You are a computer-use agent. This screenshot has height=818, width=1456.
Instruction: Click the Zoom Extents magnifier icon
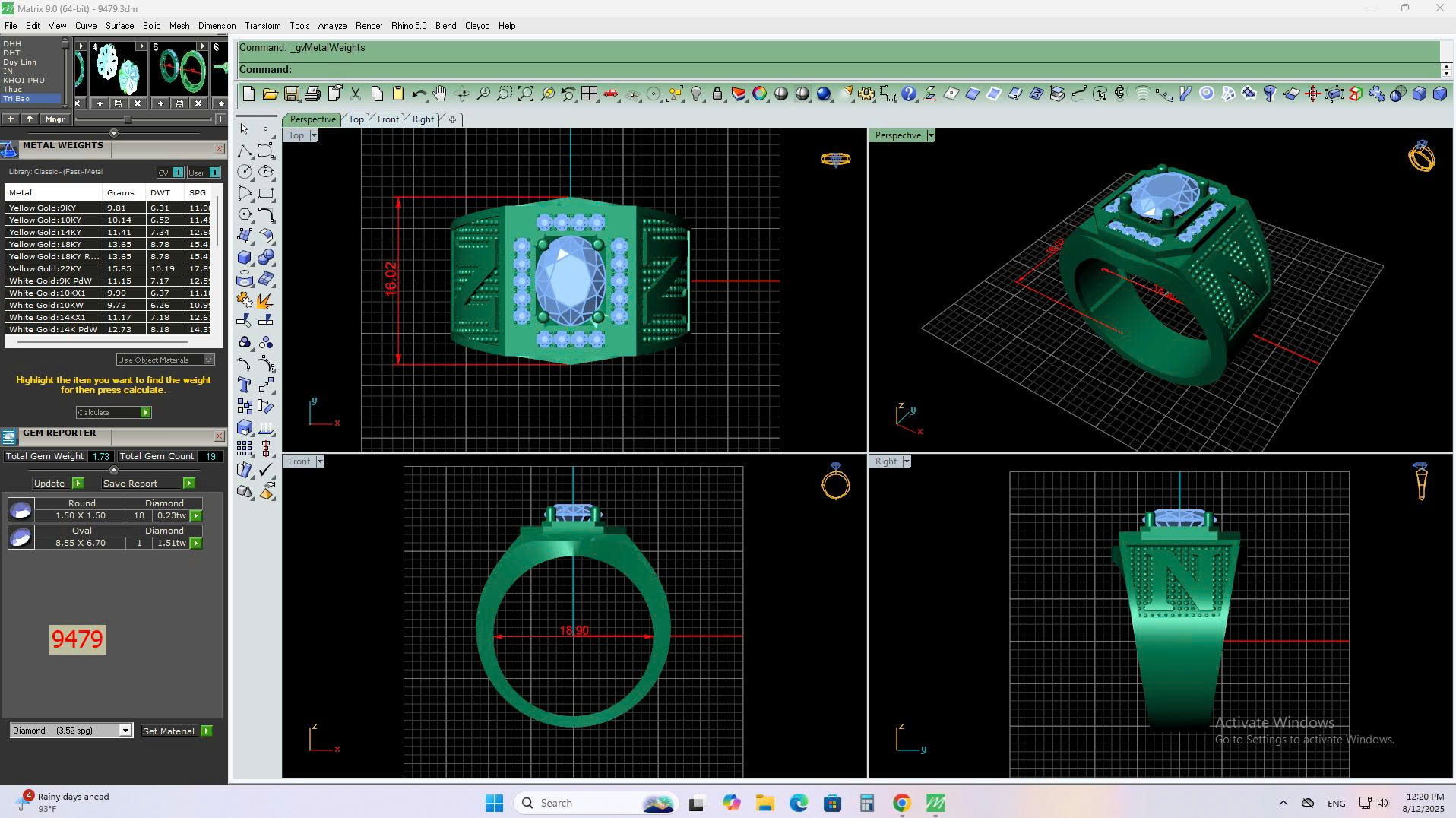pos(525,94)
